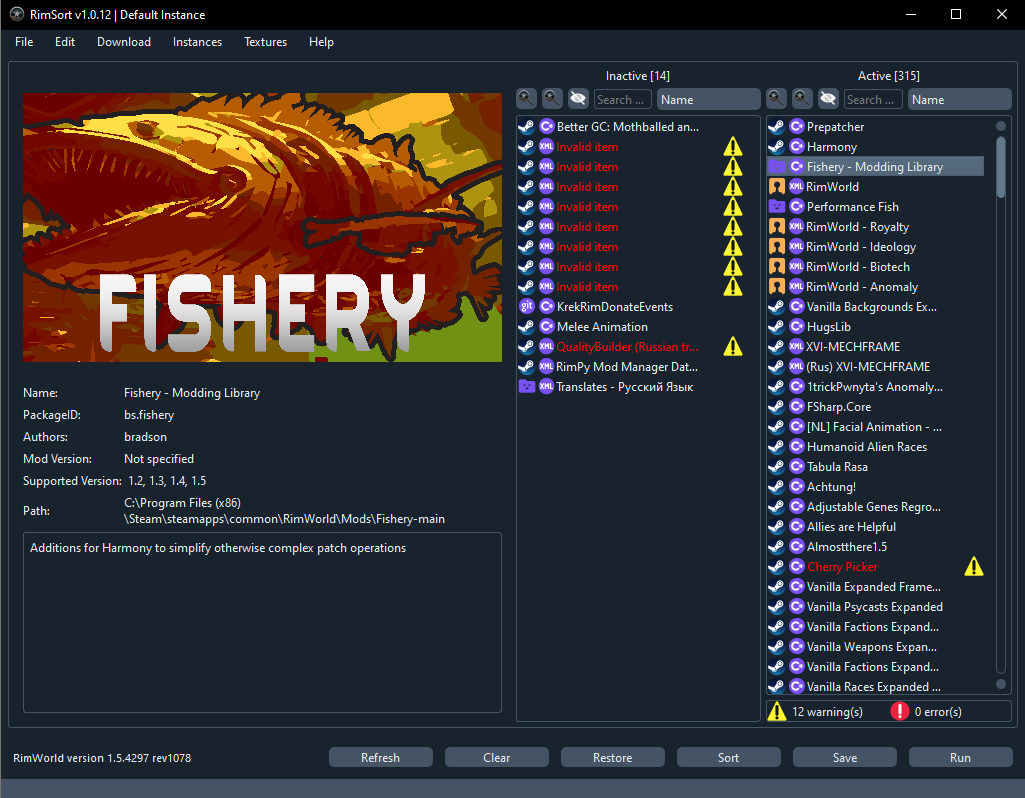Select (Rus) XVI-MECHFRAME in Active list

[x=875, y=367]
